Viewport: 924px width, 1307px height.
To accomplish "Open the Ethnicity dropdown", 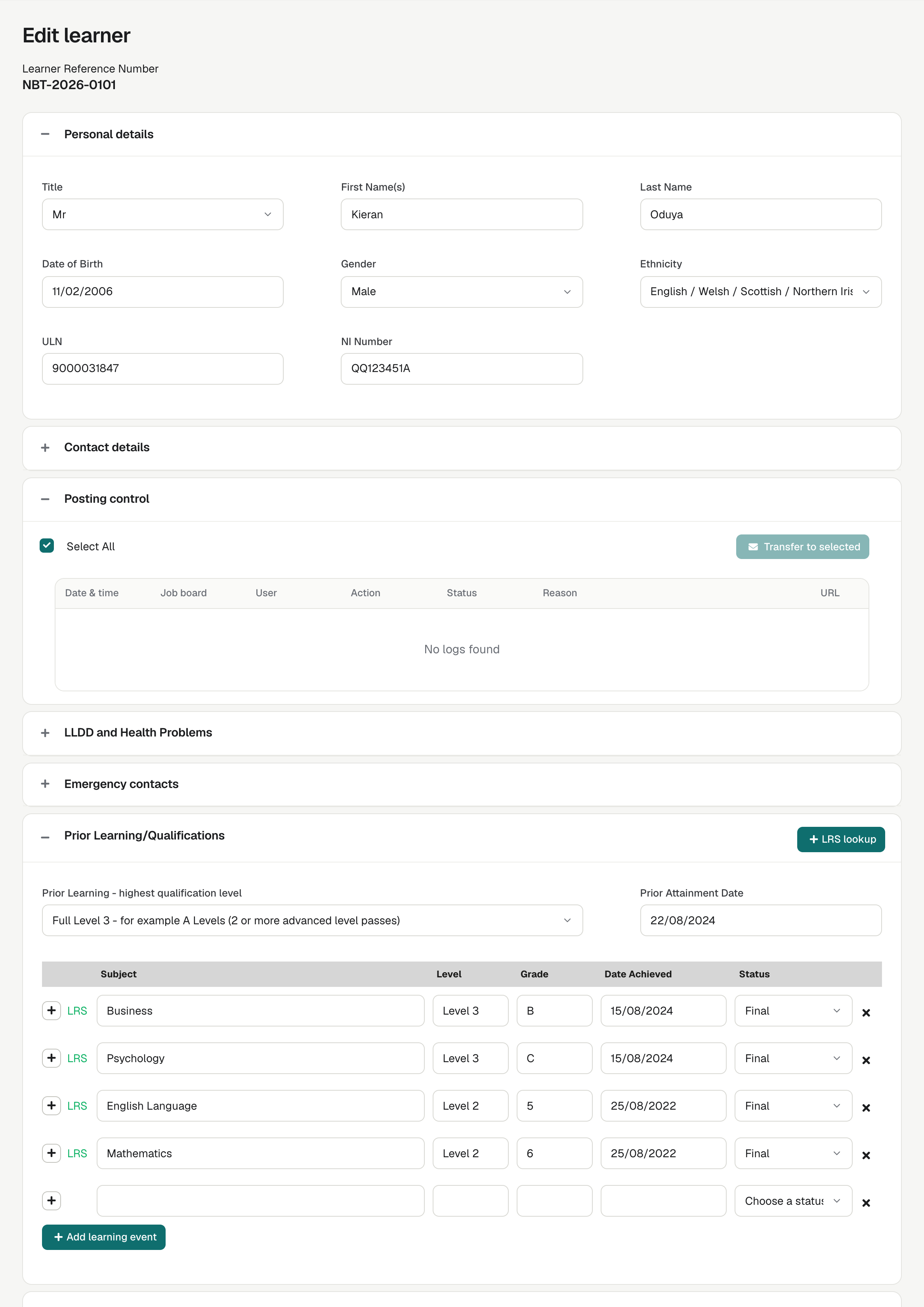I will click(x=761, y=292).
